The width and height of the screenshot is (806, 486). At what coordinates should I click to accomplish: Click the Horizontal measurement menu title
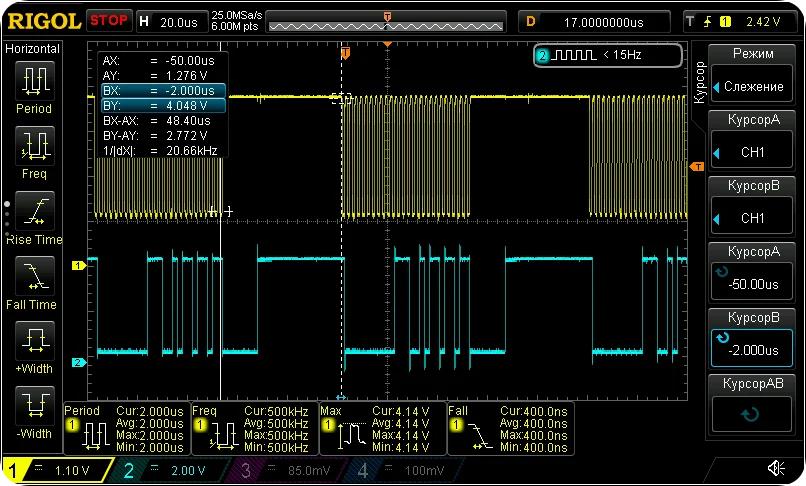32,49
